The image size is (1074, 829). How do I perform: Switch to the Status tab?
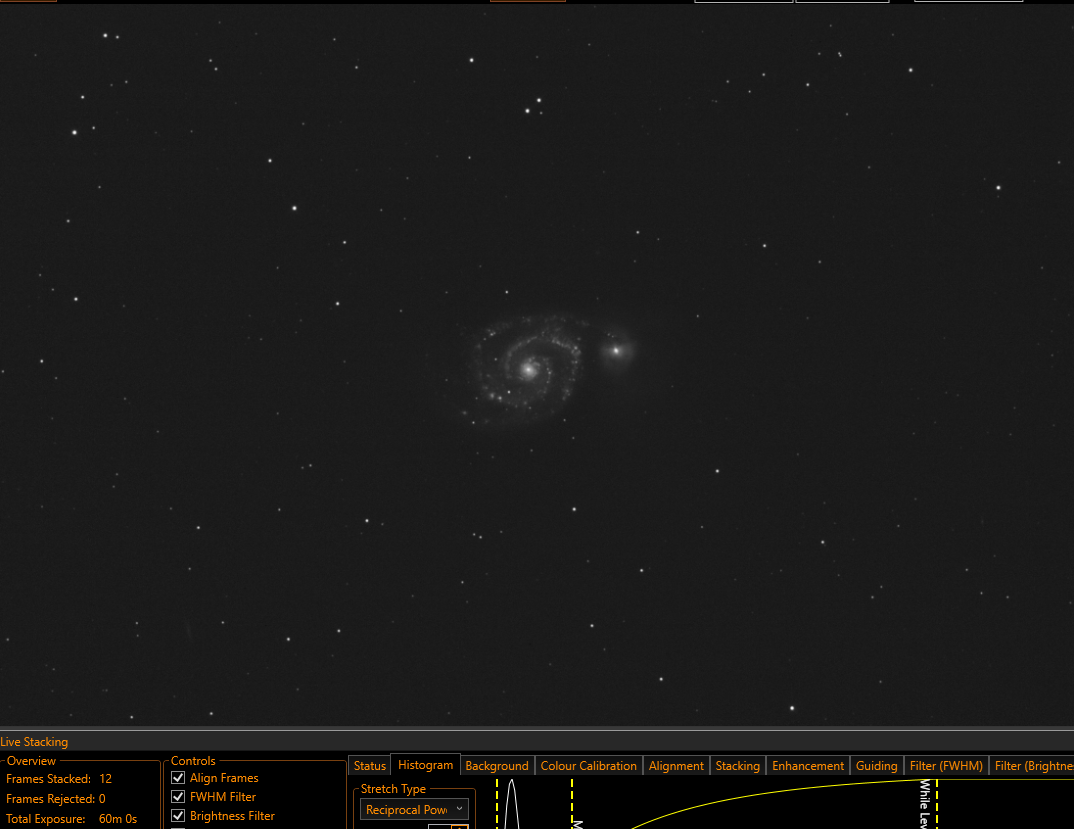point(370,765)
